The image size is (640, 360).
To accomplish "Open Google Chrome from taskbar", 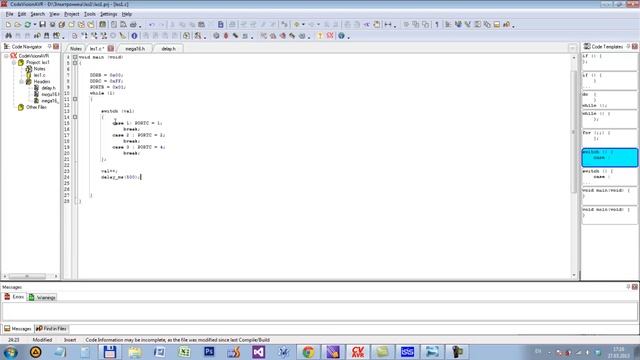I will 308,352.
